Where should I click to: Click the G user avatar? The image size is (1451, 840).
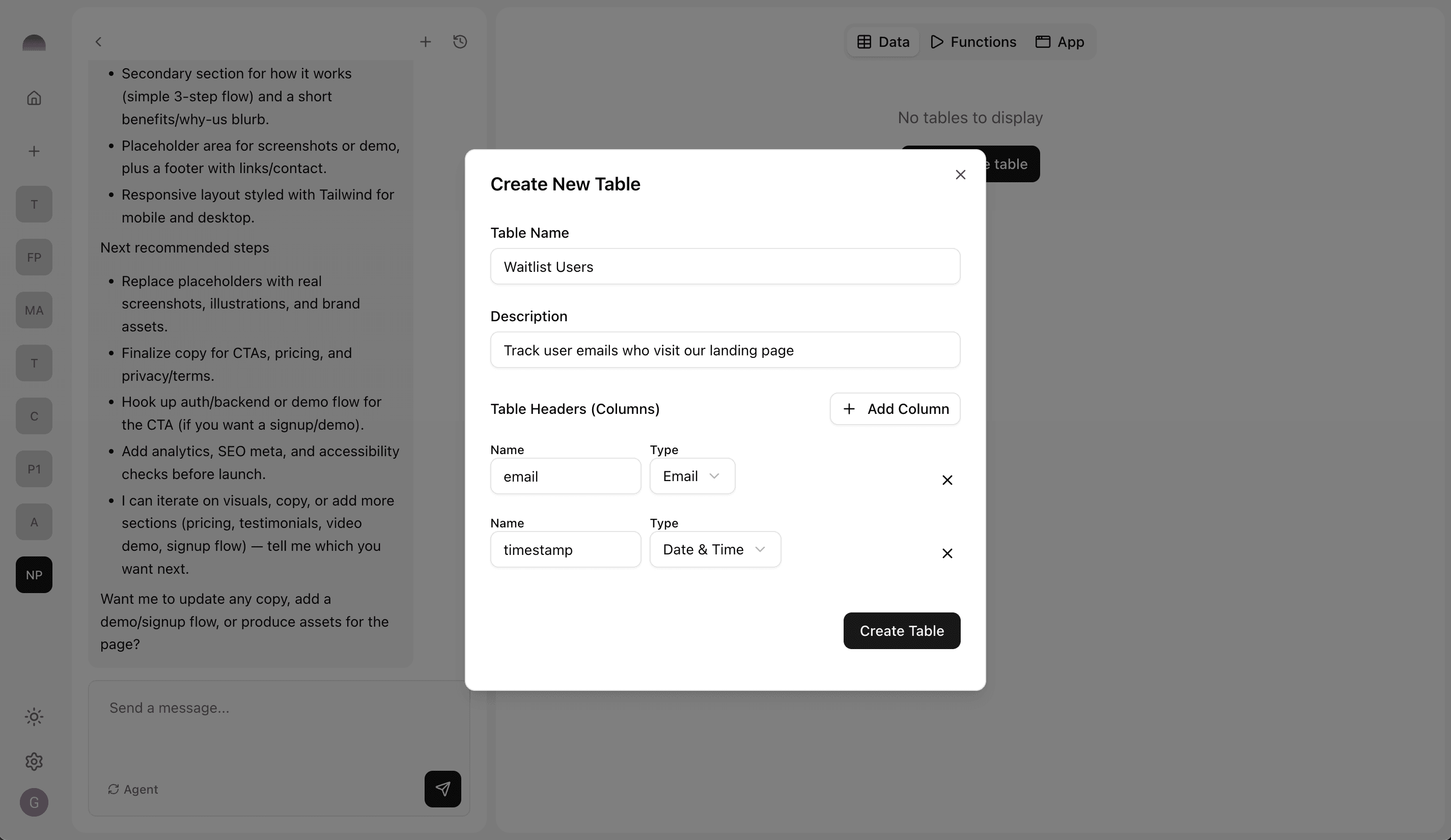click(x=34, y=802)
